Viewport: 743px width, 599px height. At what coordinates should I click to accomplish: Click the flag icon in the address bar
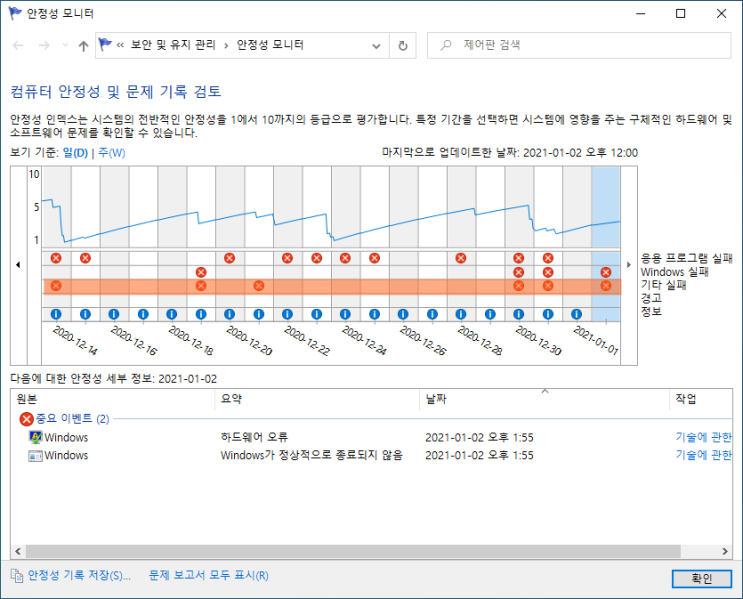tap(105, 45)
